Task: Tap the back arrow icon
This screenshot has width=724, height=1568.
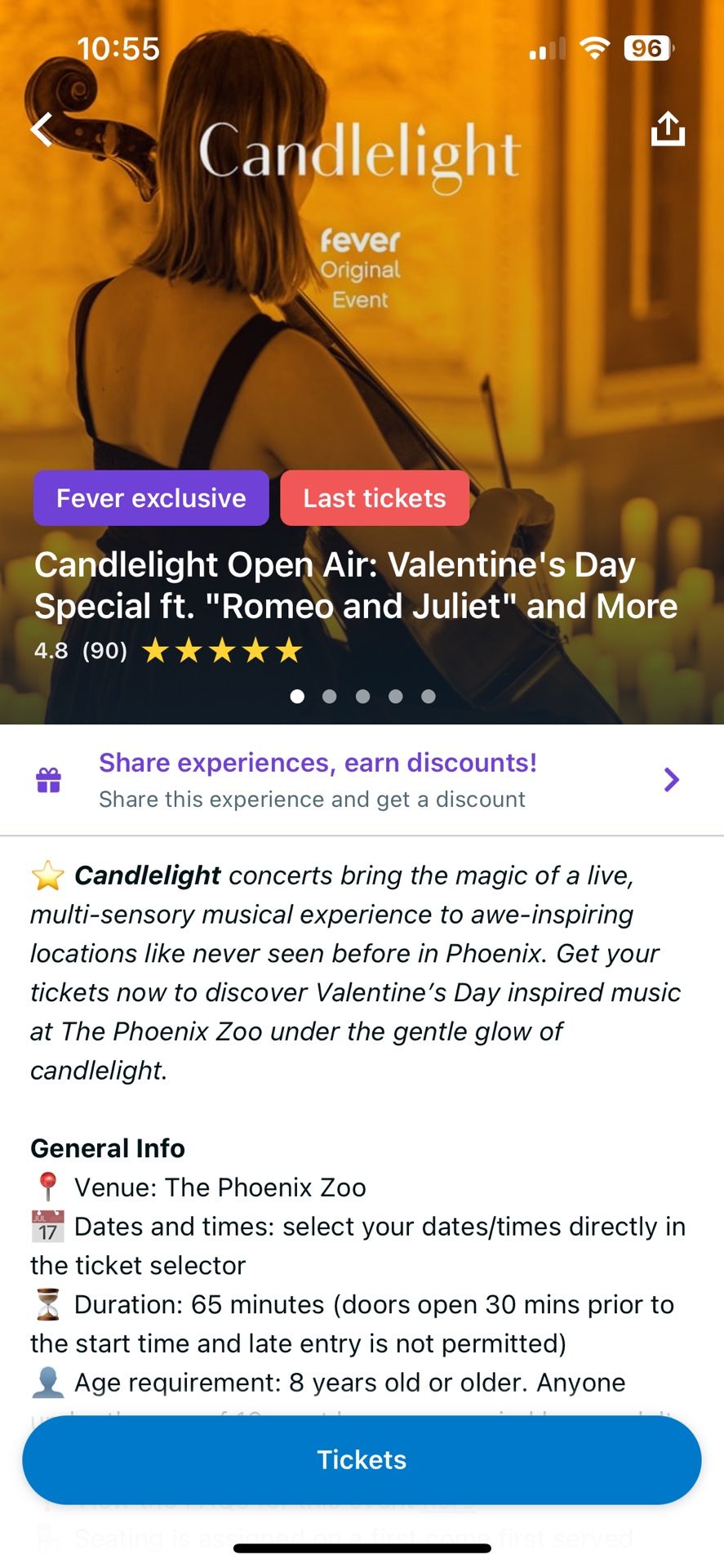Action: click(42, 129)
